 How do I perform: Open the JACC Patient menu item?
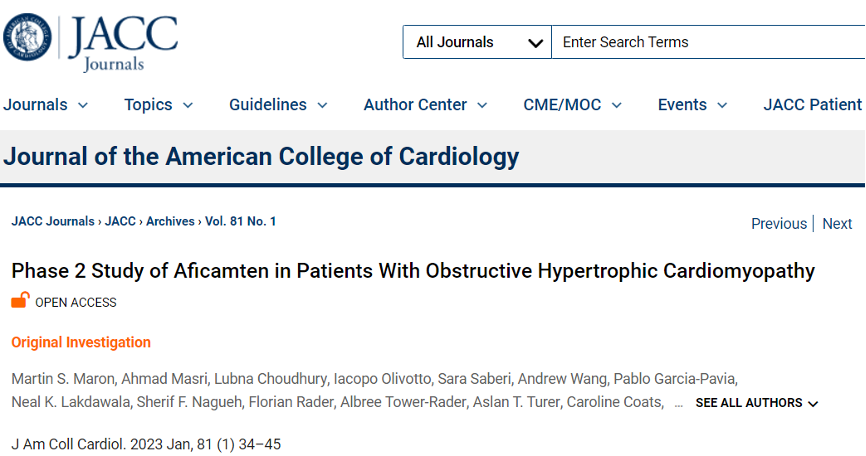pos(812,104)
